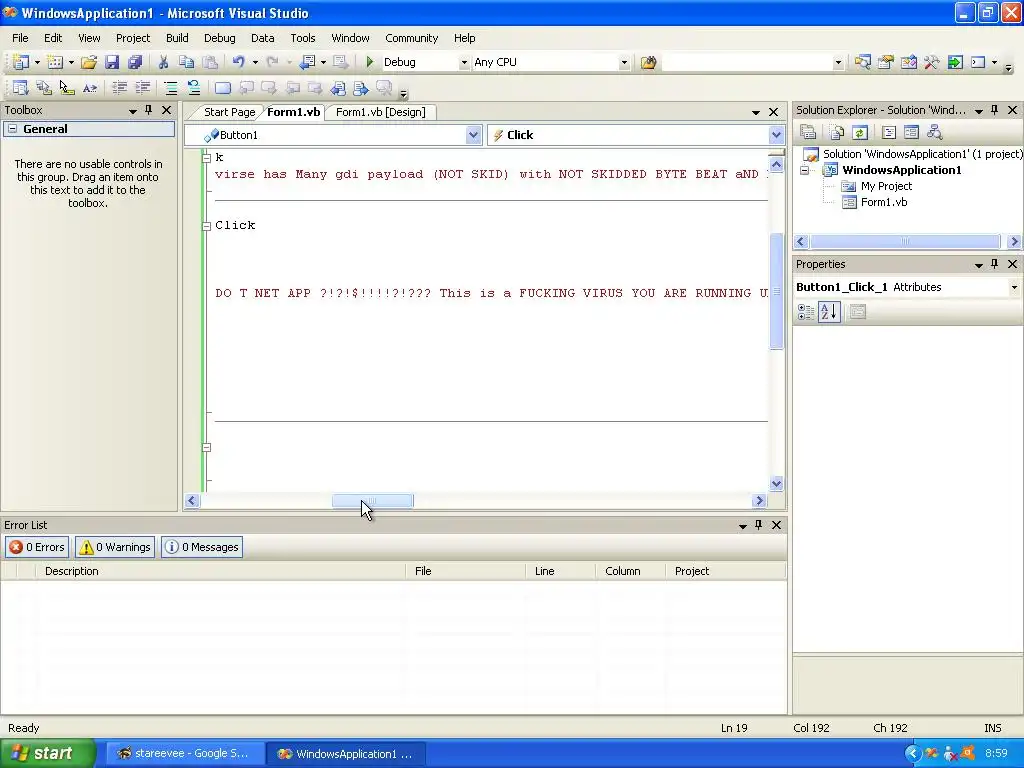Open the Build menu
The height and width of the screenshot is (768, 1024).
(177, 38)
